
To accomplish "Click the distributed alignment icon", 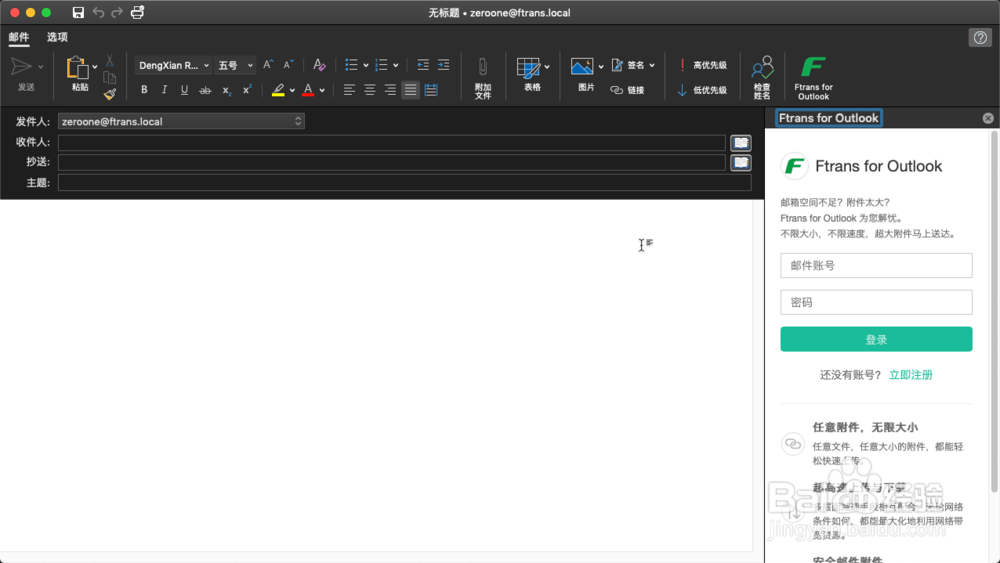I will pyautogui.click(x=431, y=90).
